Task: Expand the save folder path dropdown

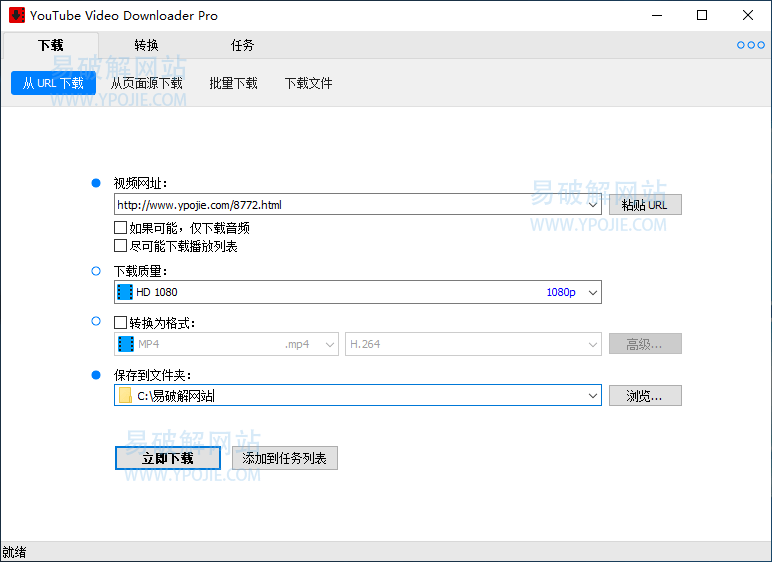Action: pyautogui.click(x=592, y=395)
